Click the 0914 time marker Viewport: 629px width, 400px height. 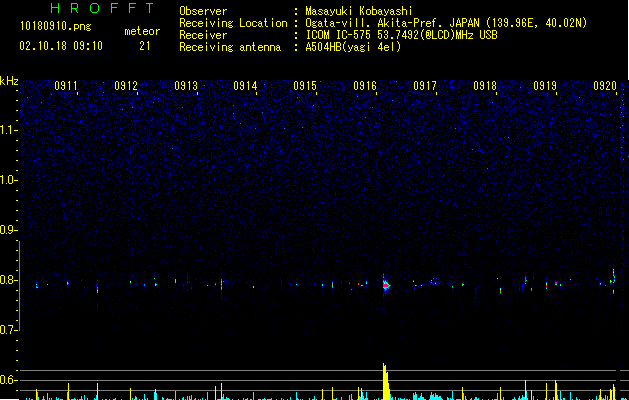pyautogui.click(x=245, y=86)
